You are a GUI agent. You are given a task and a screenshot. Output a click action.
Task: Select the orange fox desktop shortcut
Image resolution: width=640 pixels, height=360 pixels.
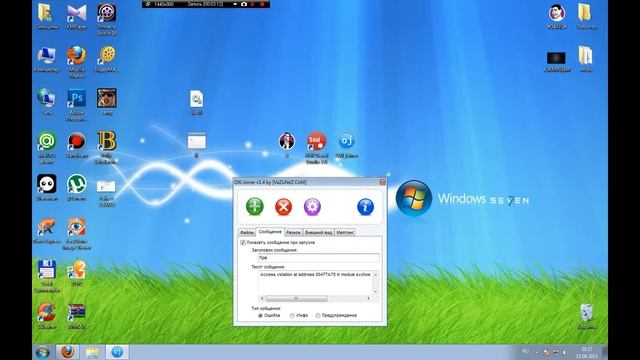tap(47, 231)
